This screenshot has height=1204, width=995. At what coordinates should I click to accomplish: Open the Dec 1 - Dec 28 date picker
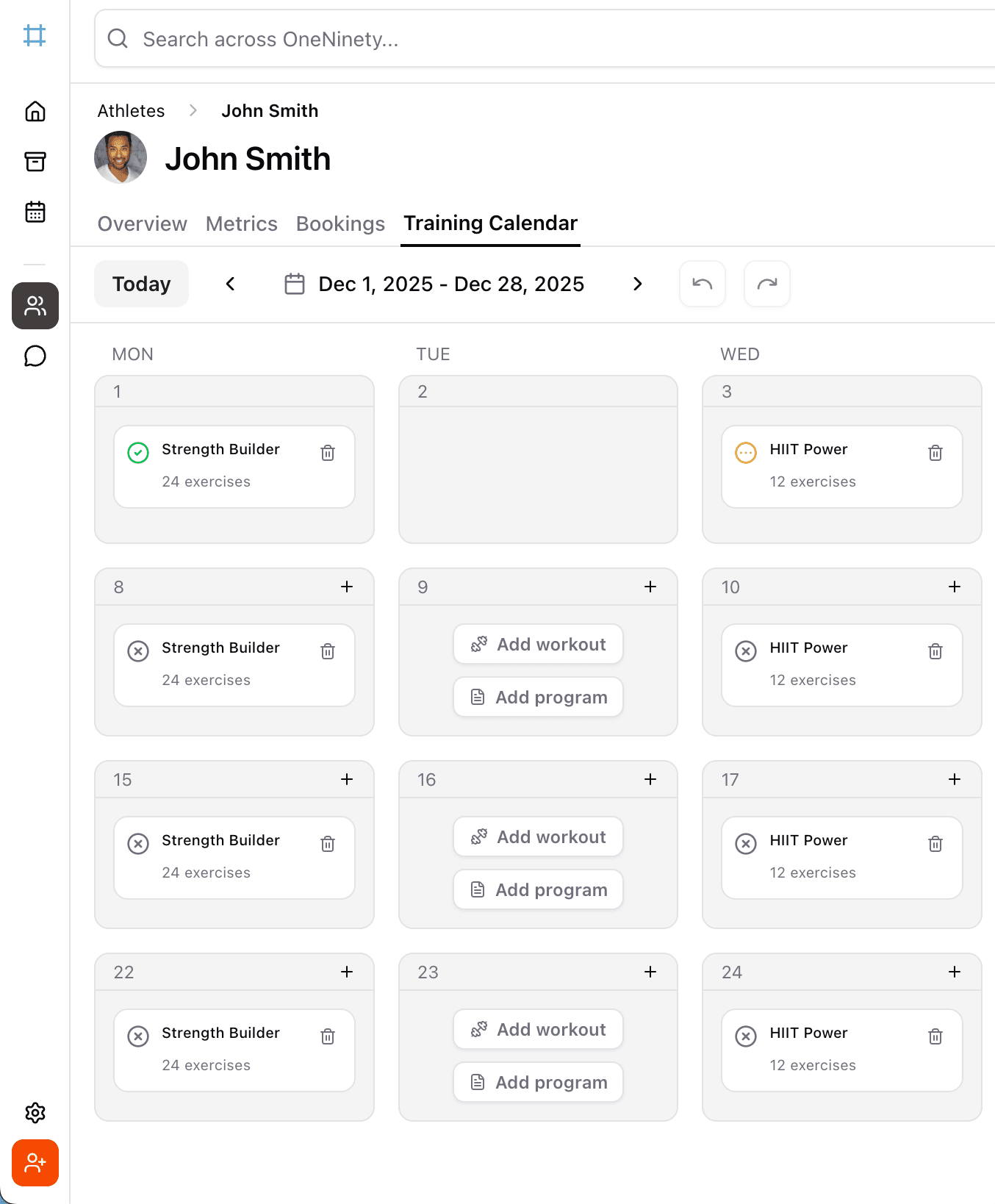click(434, 284)
